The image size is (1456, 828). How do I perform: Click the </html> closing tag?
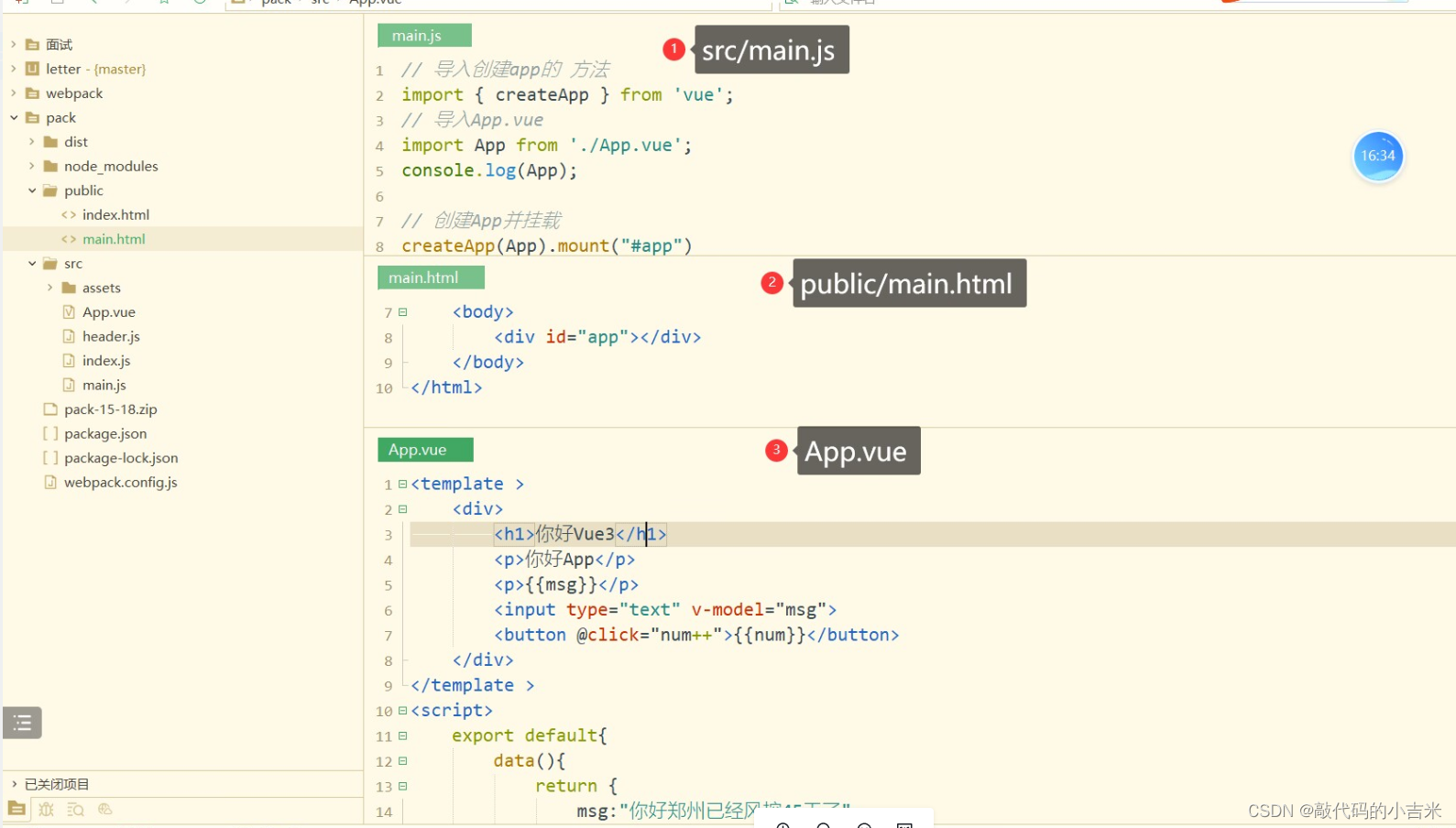[x=446, y=387]
